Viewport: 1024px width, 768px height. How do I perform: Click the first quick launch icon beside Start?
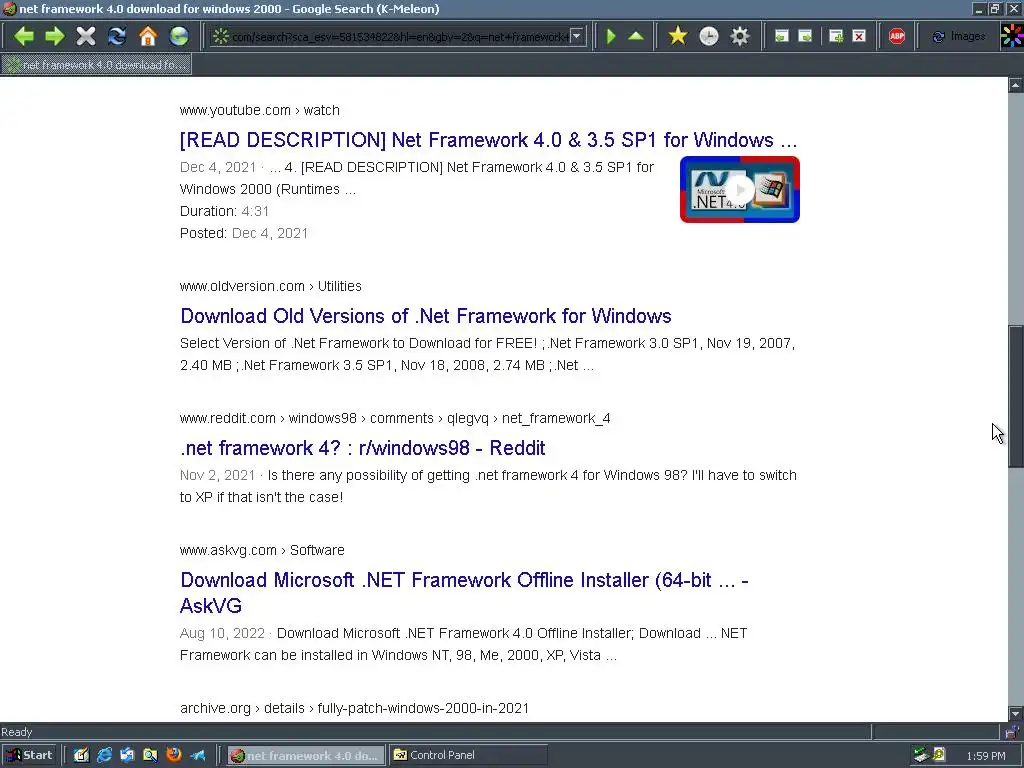pos(81,755)
